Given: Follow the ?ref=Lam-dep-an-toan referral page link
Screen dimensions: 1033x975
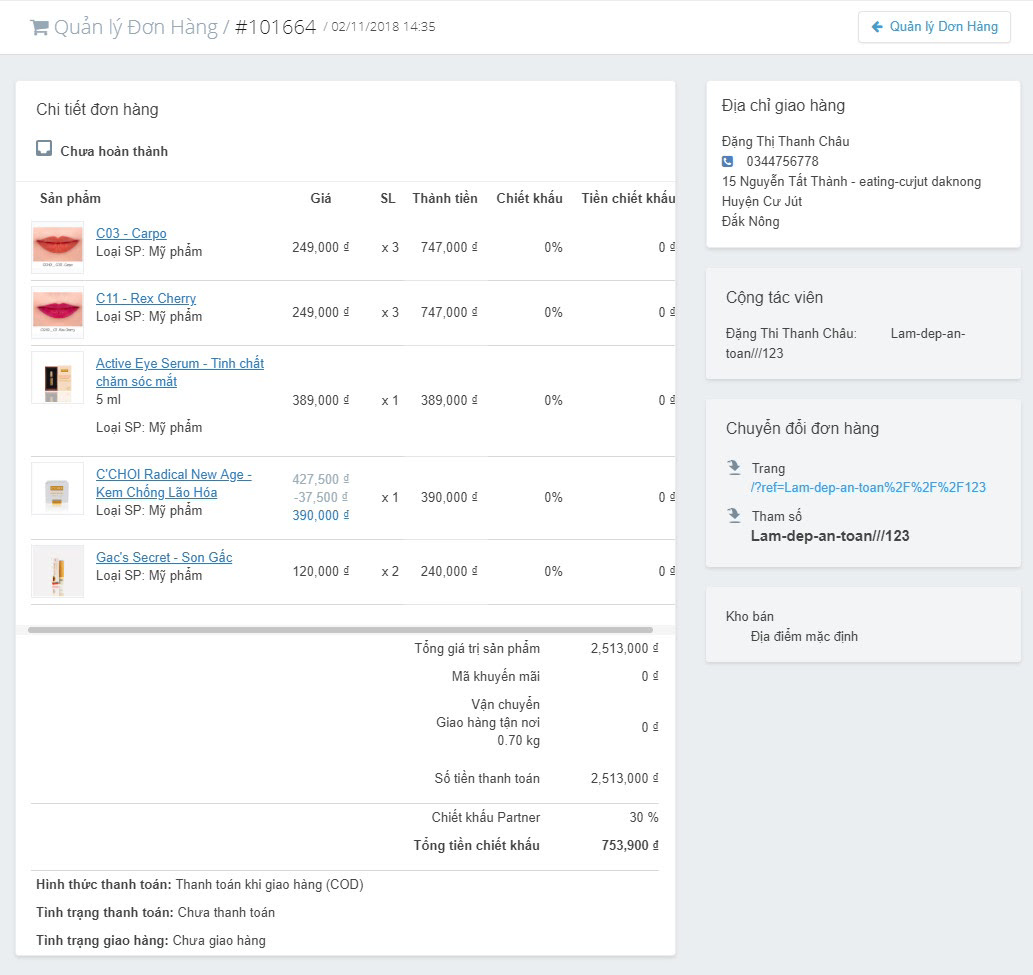Looking at the screenshot, I should point(868,488).
